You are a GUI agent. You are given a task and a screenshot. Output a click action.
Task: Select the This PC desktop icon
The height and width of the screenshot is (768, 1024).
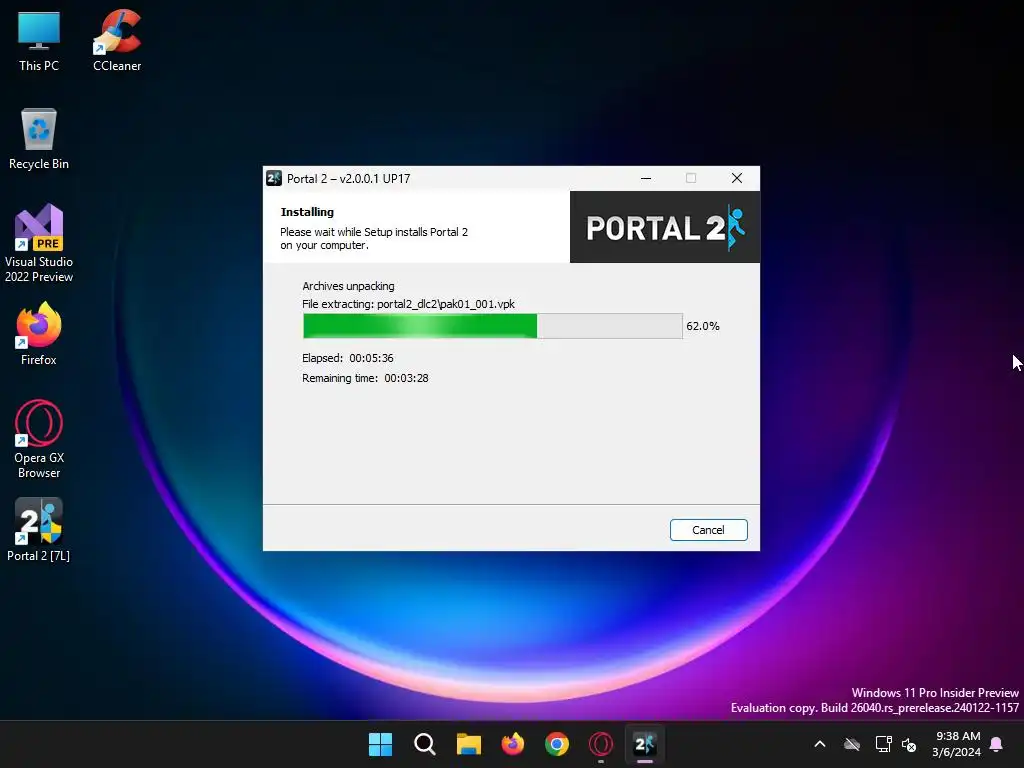(x=39, y=41)
